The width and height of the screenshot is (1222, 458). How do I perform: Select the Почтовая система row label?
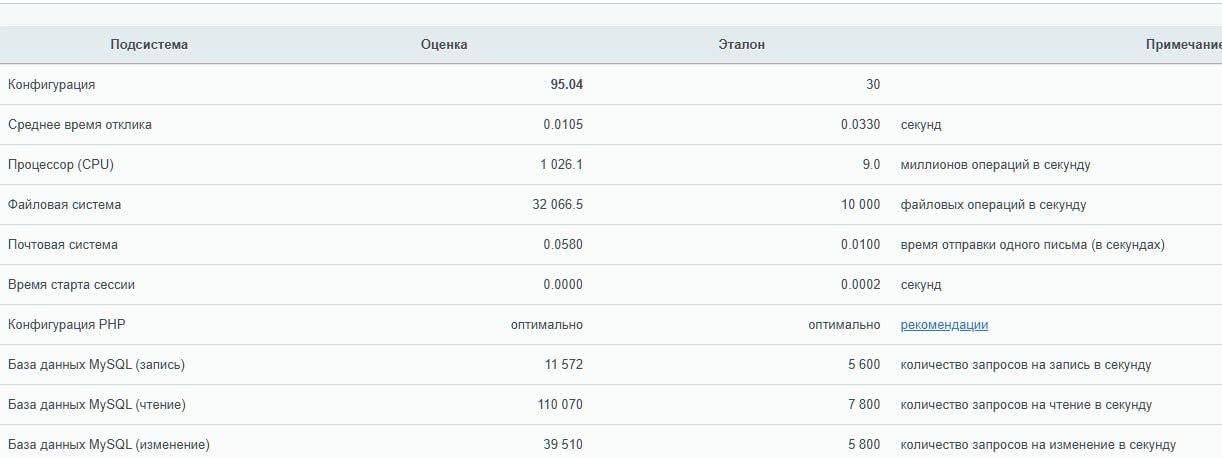tap(63, 245)
